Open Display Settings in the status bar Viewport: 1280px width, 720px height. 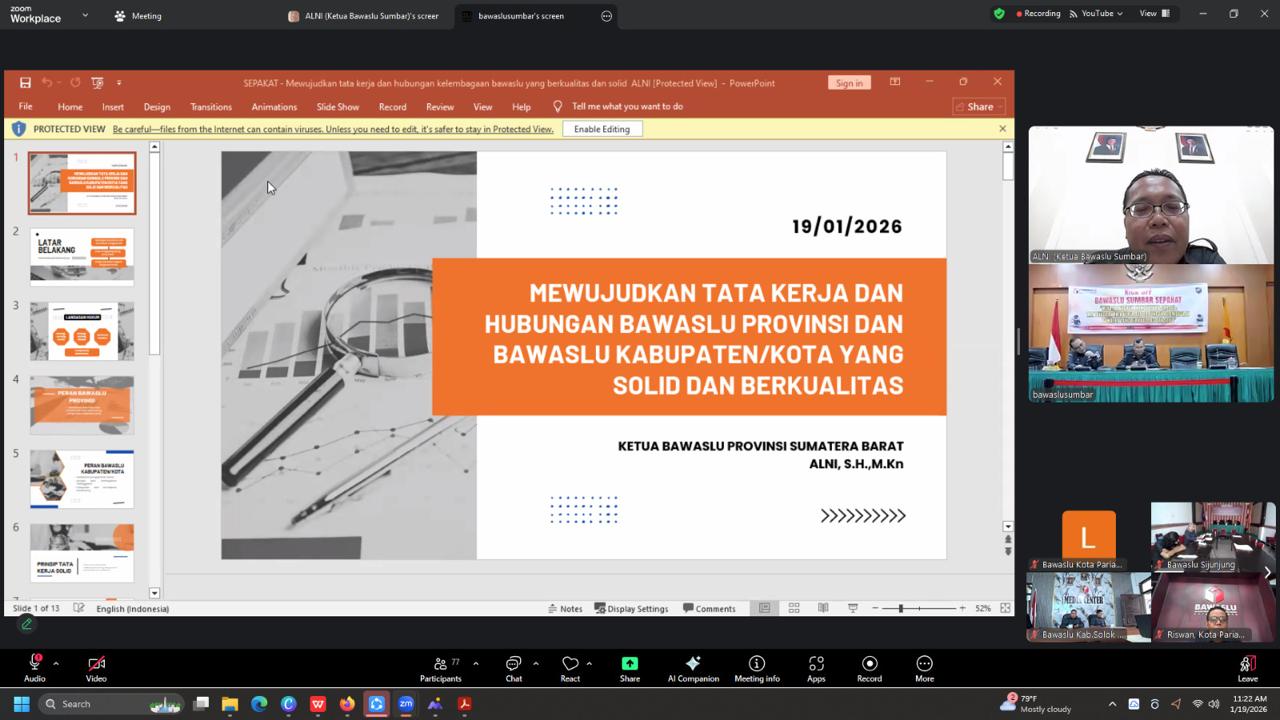tap(631, 608)
